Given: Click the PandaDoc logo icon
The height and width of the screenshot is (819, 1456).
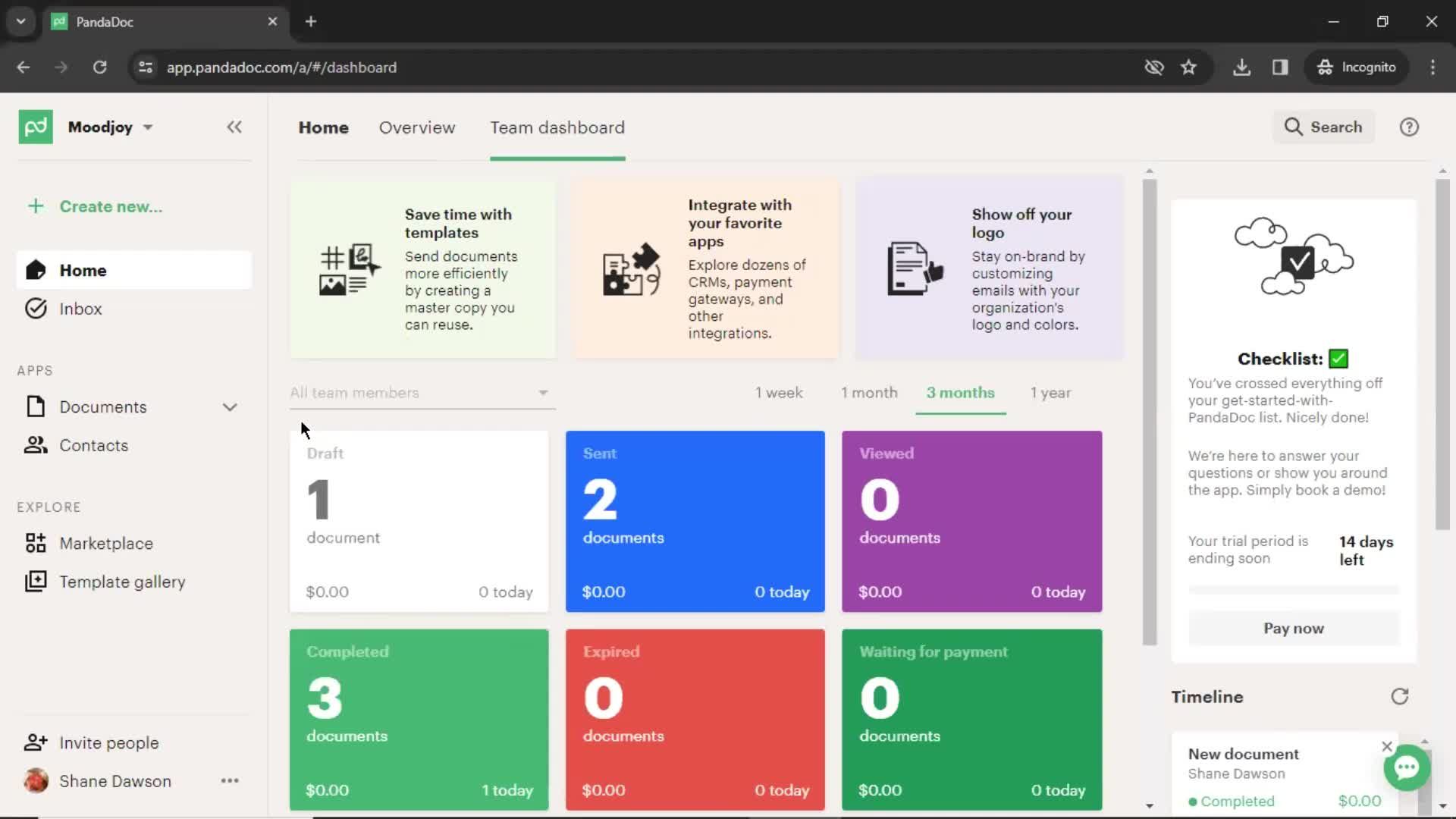Looking at the screenshot, I should click(x=36, y=127).
